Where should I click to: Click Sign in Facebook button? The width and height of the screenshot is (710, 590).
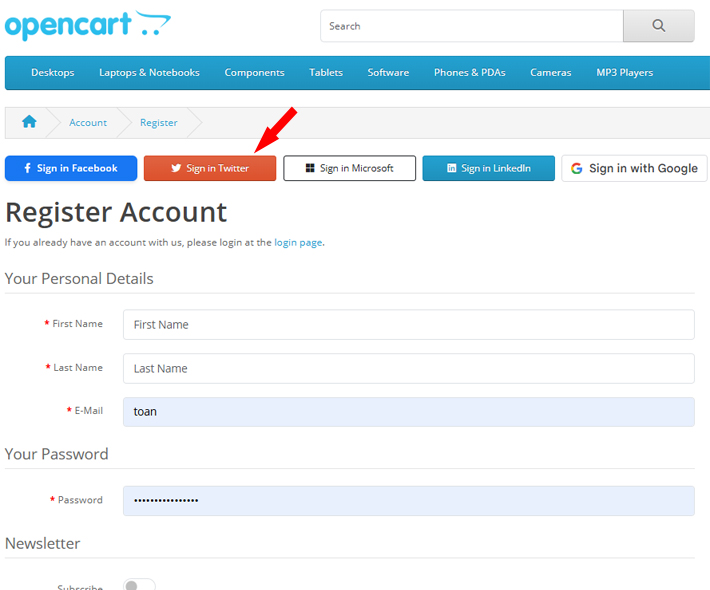[x=71, y=168]
